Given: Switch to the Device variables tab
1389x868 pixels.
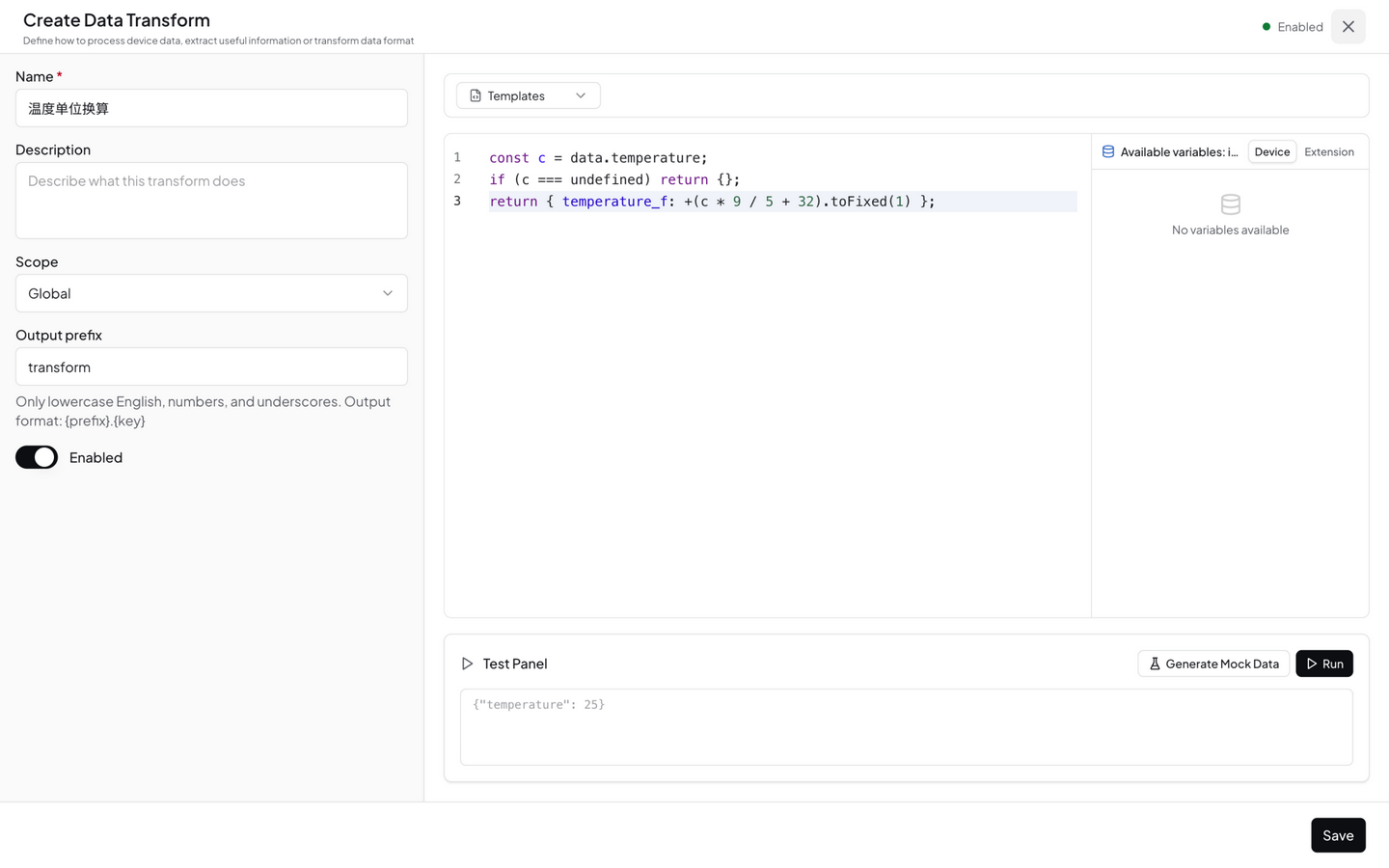Looking at the screenshot, I should coord(1272,151).
